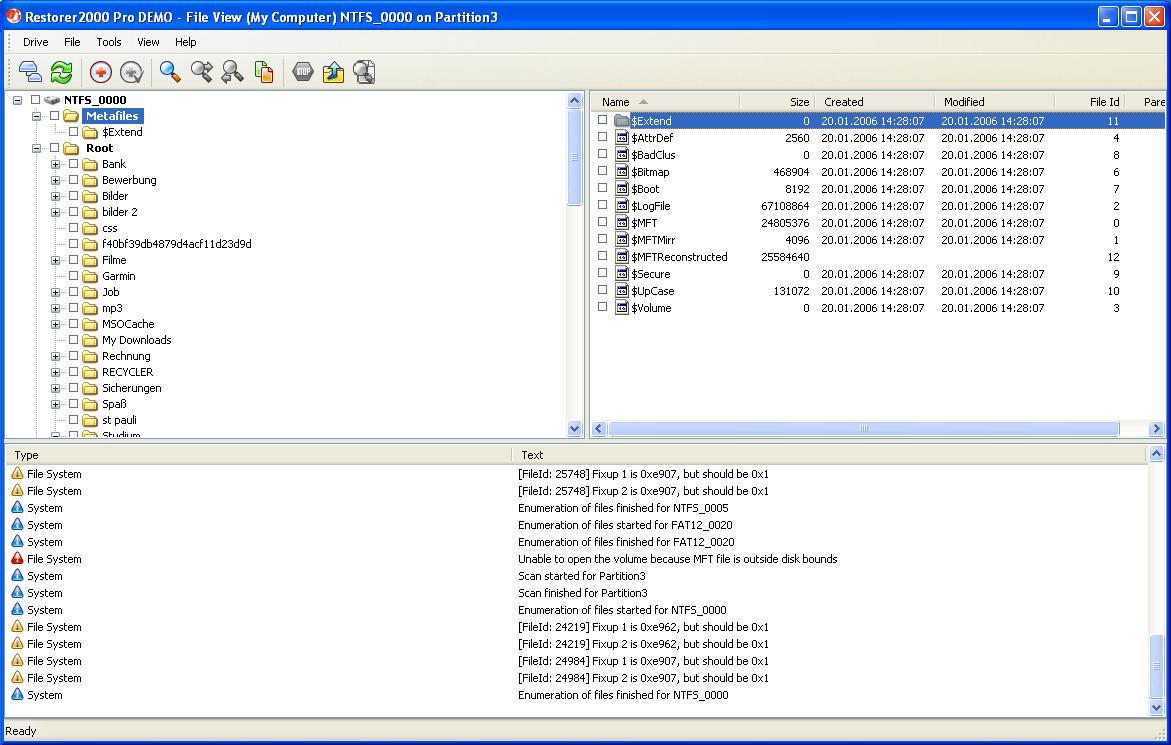Check the $MFT file checkbox
Image resolution: width=1171 pixels, height=745 pixels.
tap(603, 222)
